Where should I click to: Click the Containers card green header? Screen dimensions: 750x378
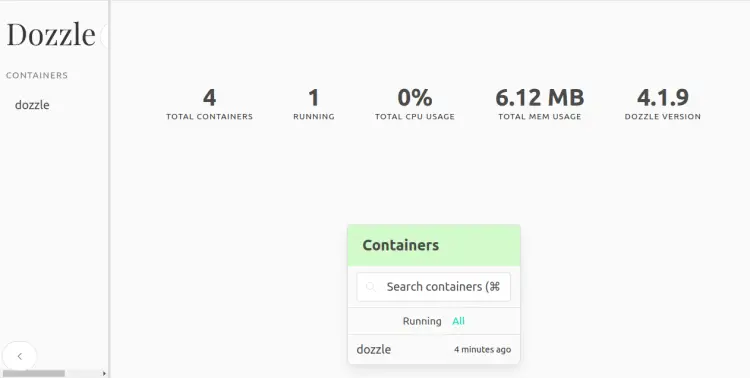click(434, 245)
